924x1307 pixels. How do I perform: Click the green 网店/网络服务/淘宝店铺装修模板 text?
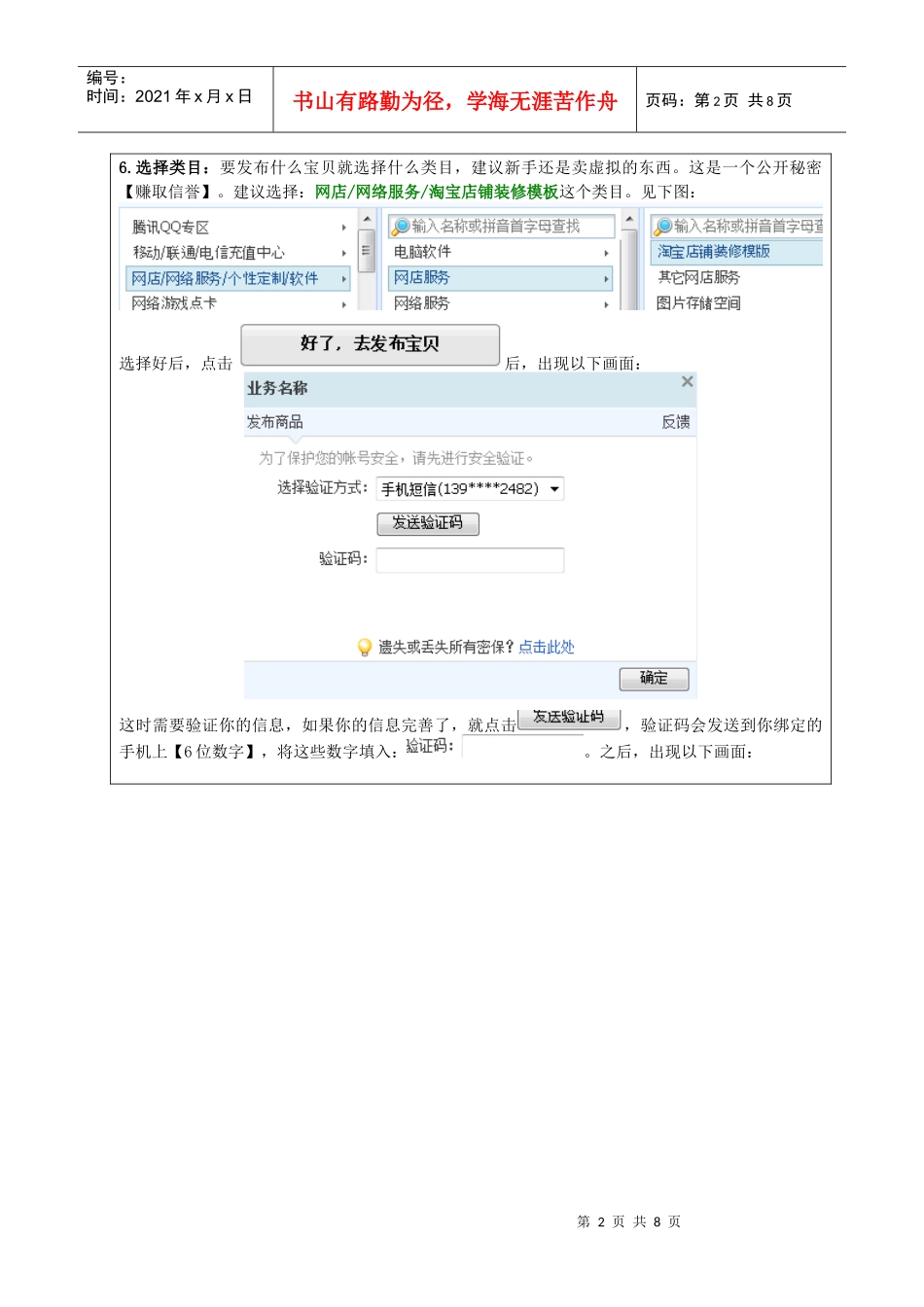(437, 193)
